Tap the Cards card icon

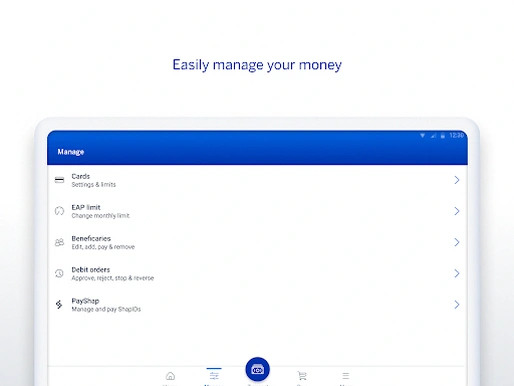tap(59, 180)
